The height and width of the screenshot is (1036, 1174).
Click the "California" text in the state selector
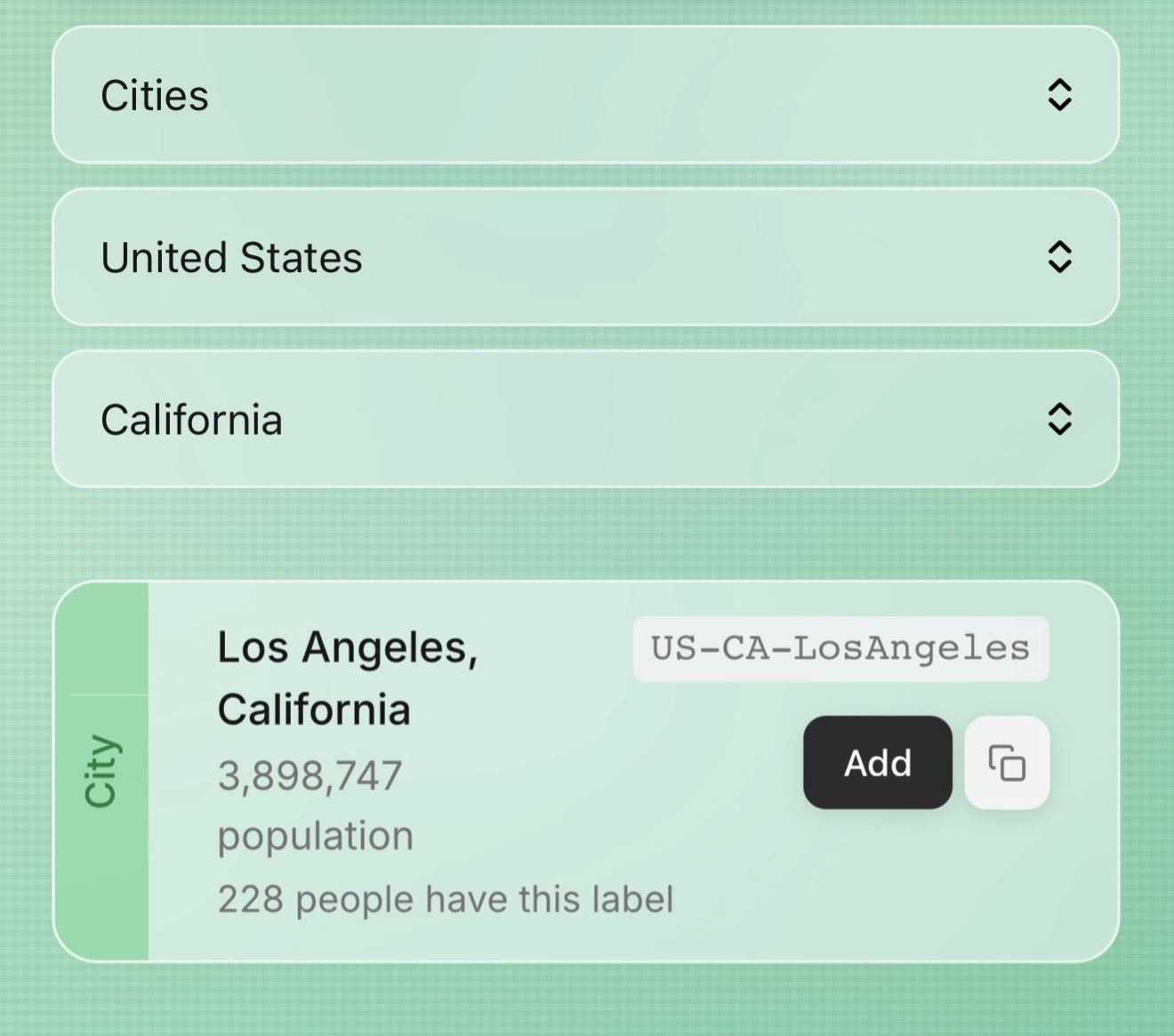tap(191, 419)
